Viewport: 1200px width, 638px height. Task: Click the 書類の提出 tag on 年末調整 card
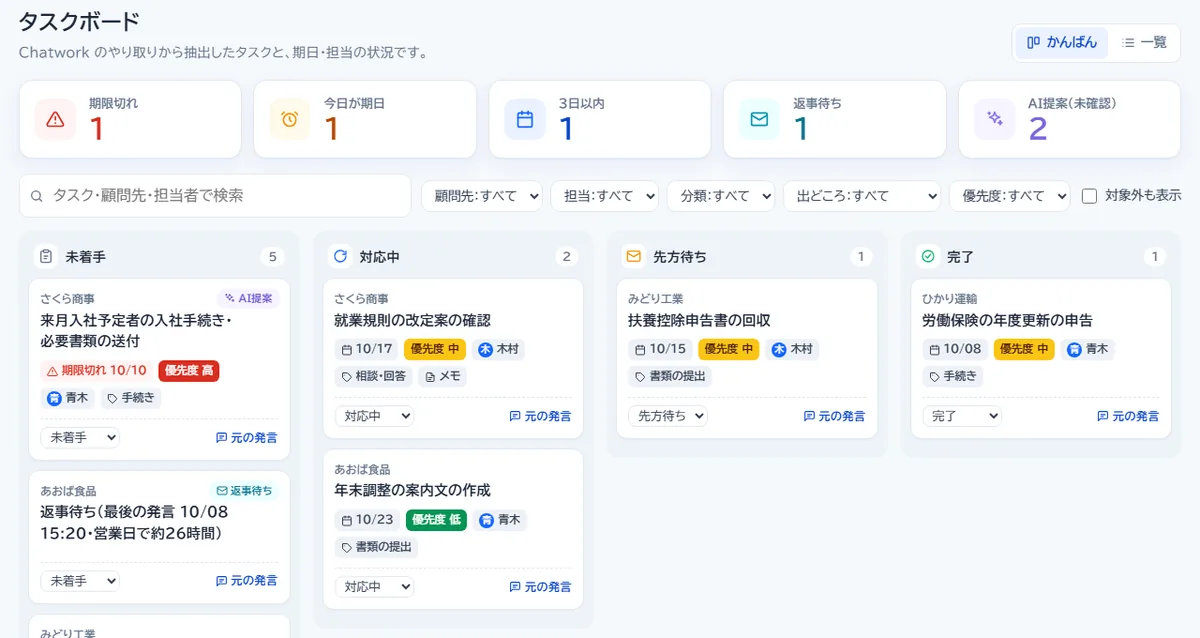(377, 547)
